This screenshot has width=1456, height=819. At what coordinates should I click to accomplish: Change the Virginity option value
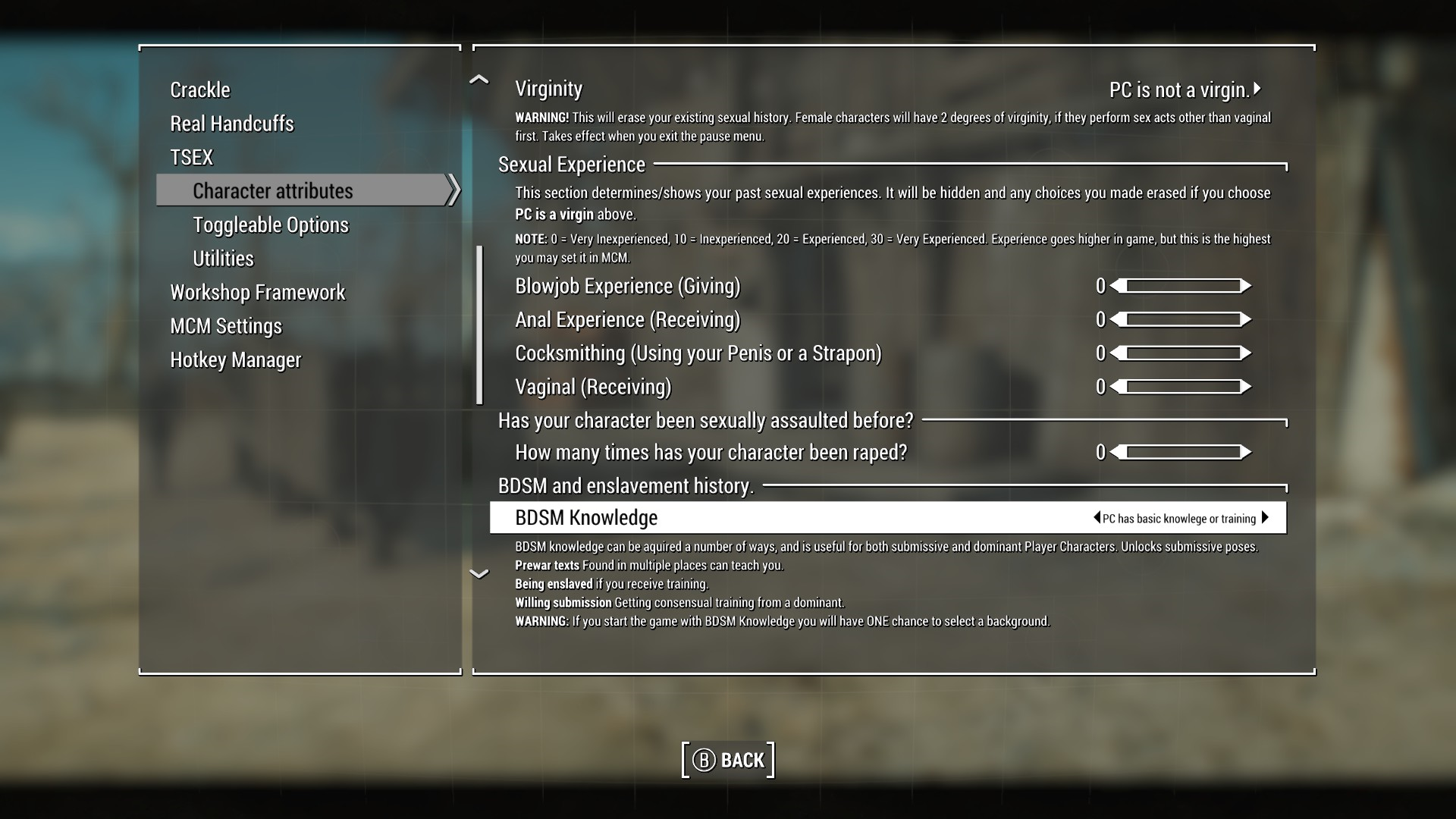pos(1179,89)
